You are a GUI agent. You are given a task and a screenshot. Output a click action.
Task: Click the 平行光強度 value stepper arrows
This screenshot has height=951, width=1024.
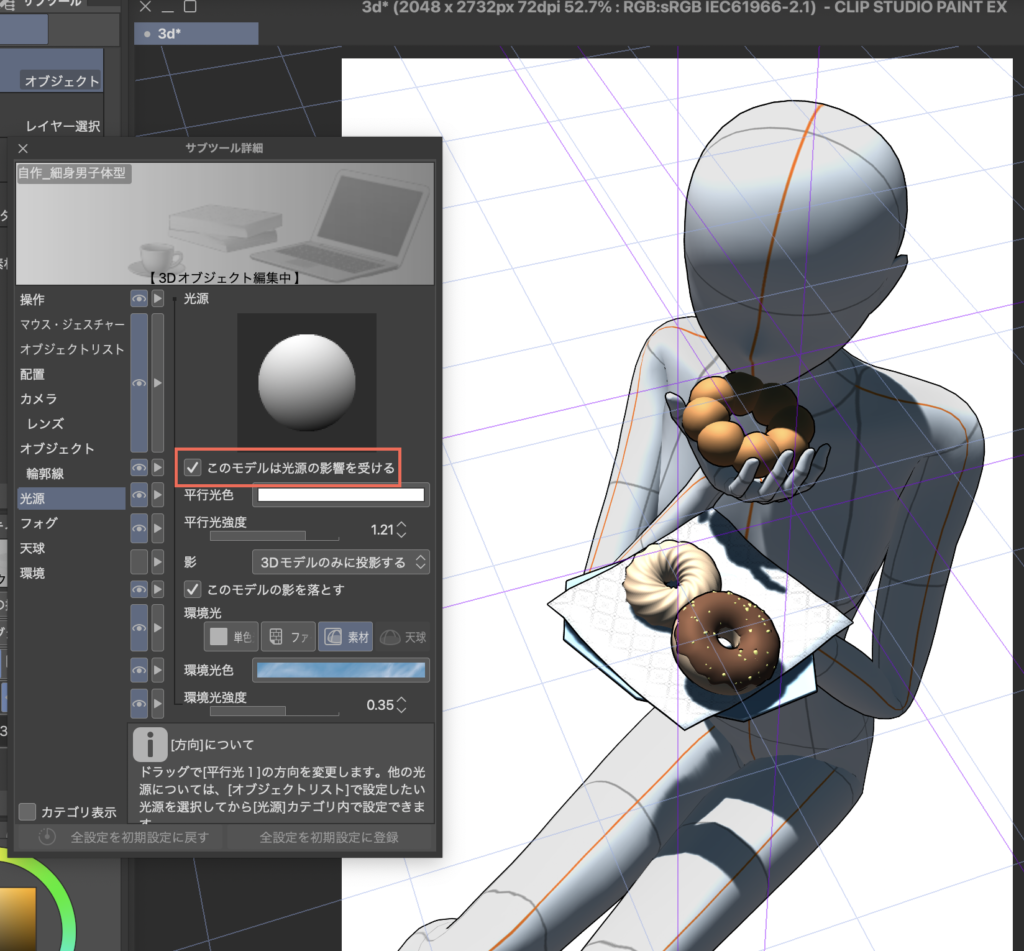(x=402, y=529)
